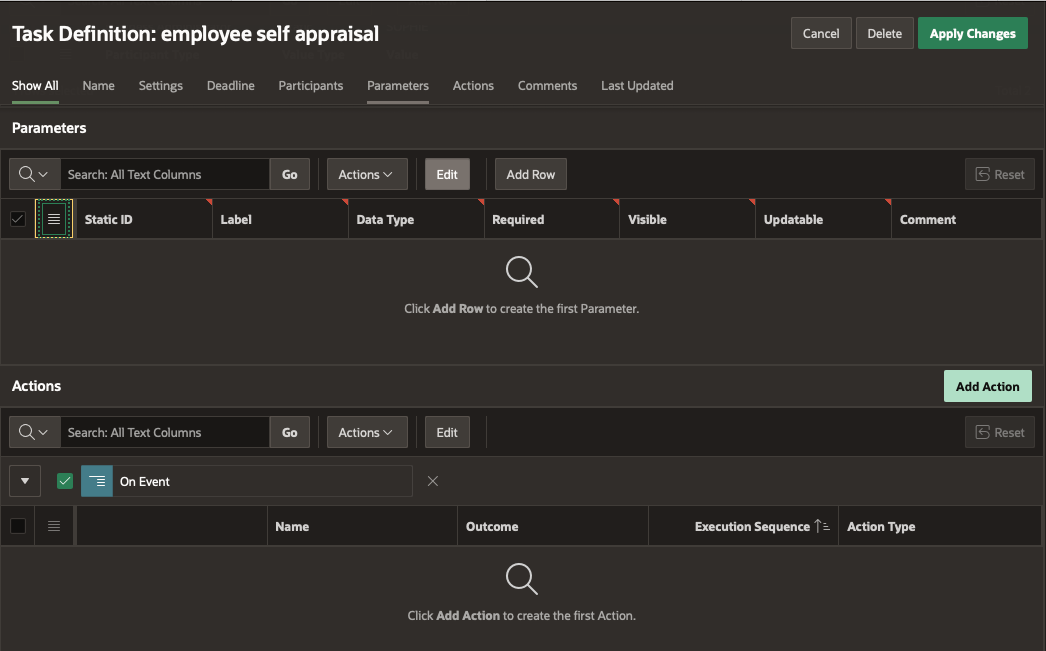The image size is (1046, 651).
Task: Click Execution Sequence sort ascending icon
Action: (821, 526)
